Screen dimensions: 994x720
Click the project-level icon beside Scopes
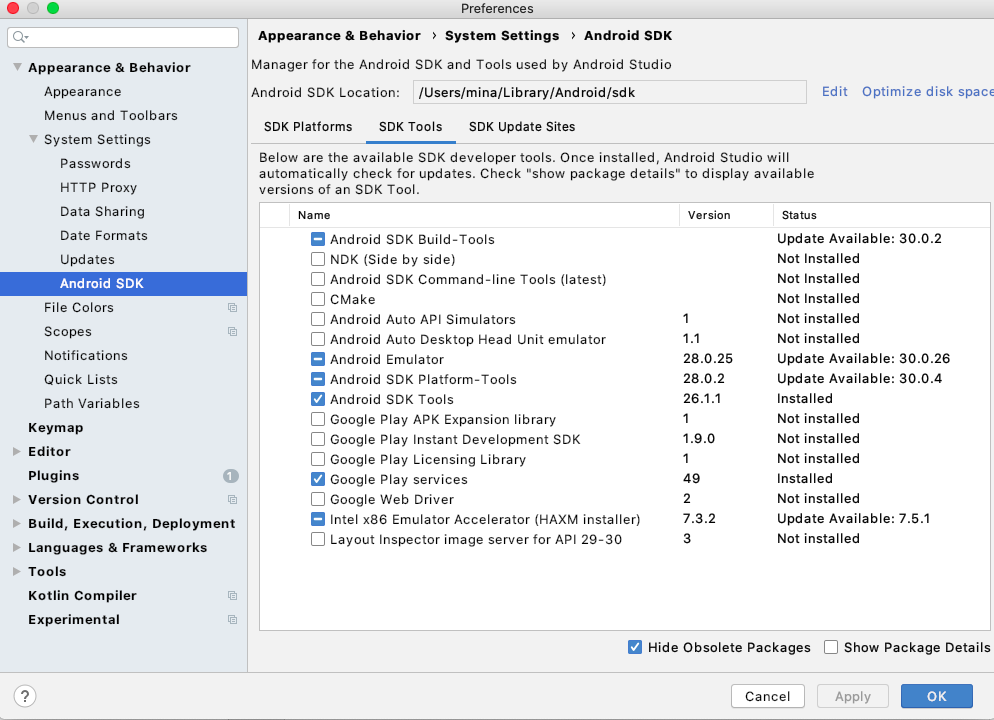point(233,331)
